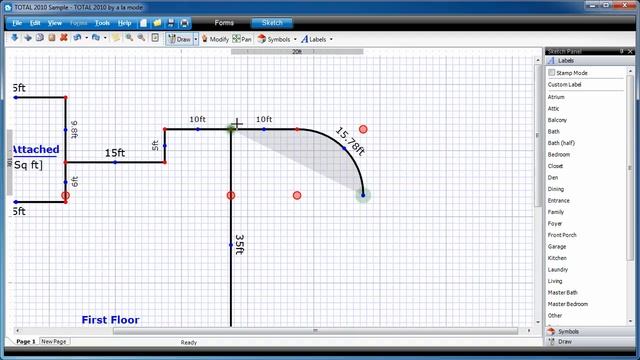Open the undo history dropdown arrow
The height and width of the screenshot is (360, 640).
tap(87, 38)
